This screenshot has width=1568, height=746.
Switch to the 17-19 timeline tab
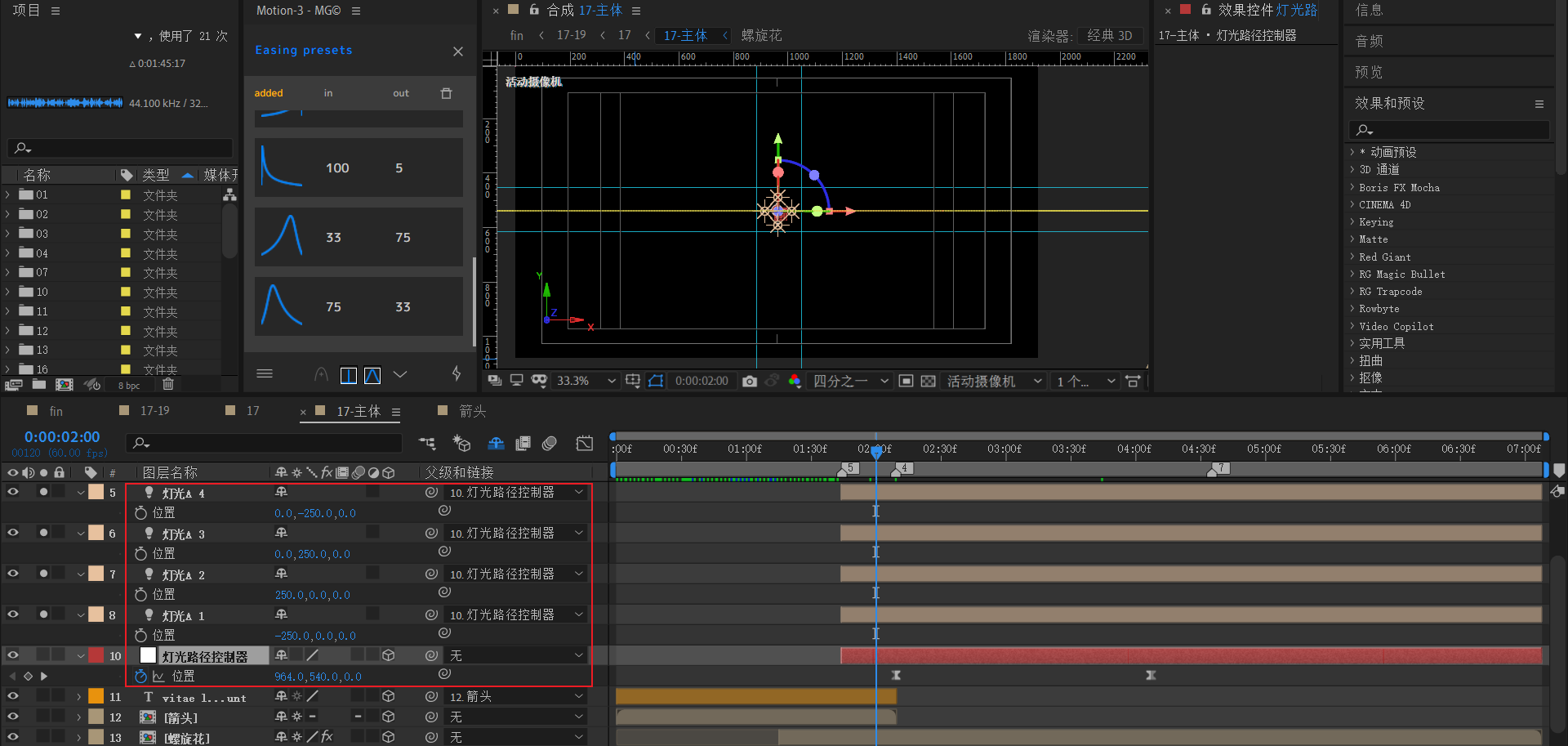pos(154,411)
